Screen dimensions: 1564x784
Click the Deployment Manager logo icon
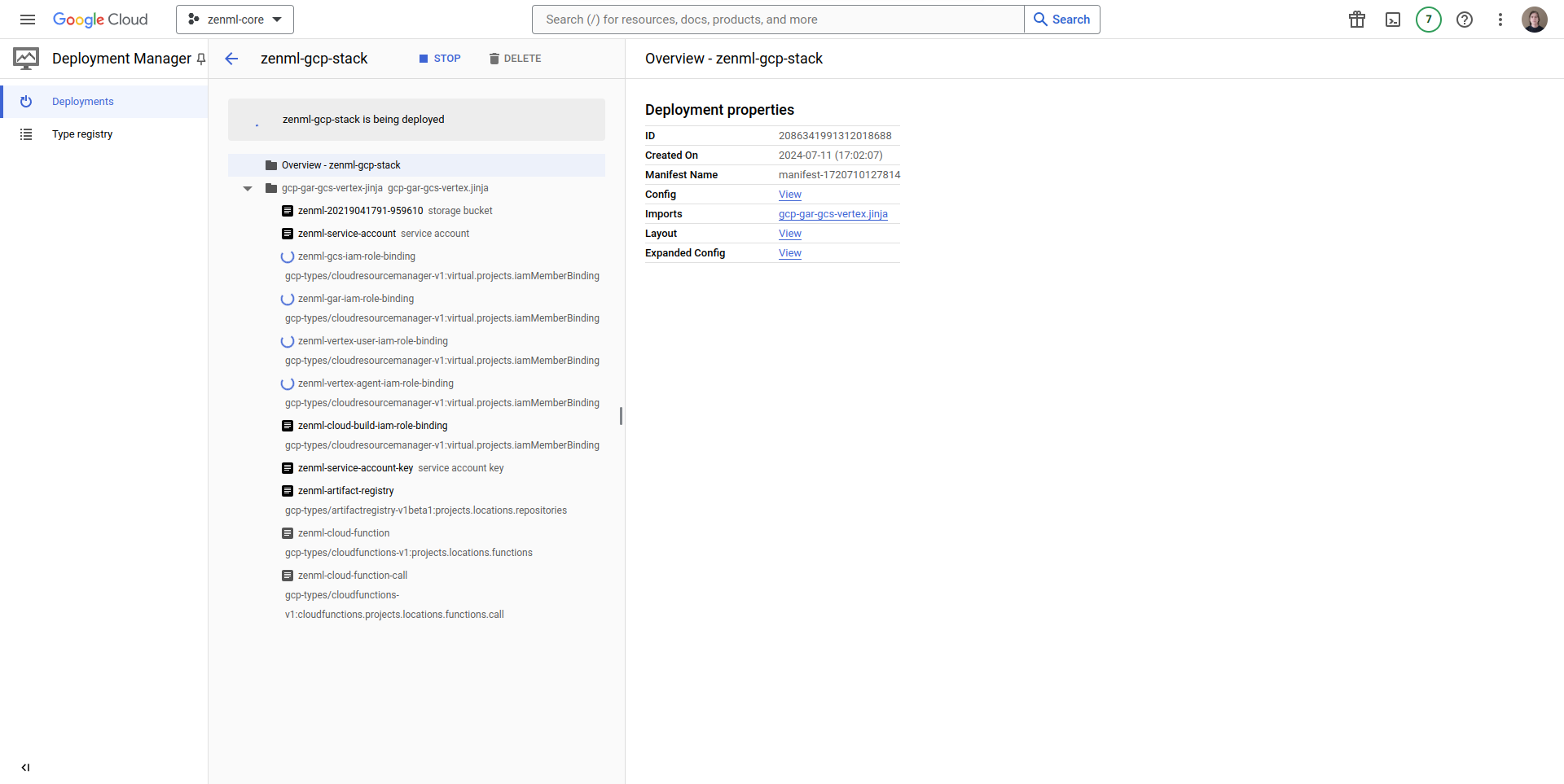coord(25,58)
